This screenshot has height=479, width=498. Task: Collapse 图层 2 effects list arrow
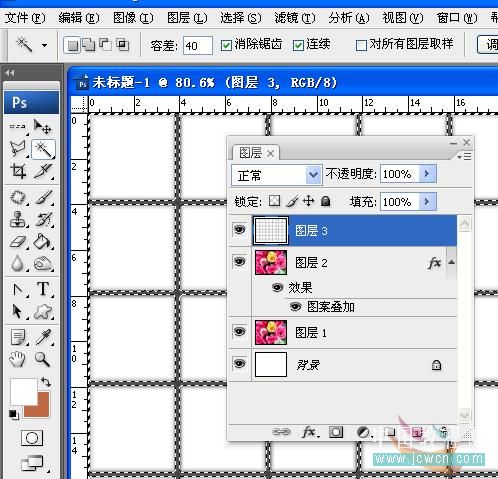click(451, 262)
